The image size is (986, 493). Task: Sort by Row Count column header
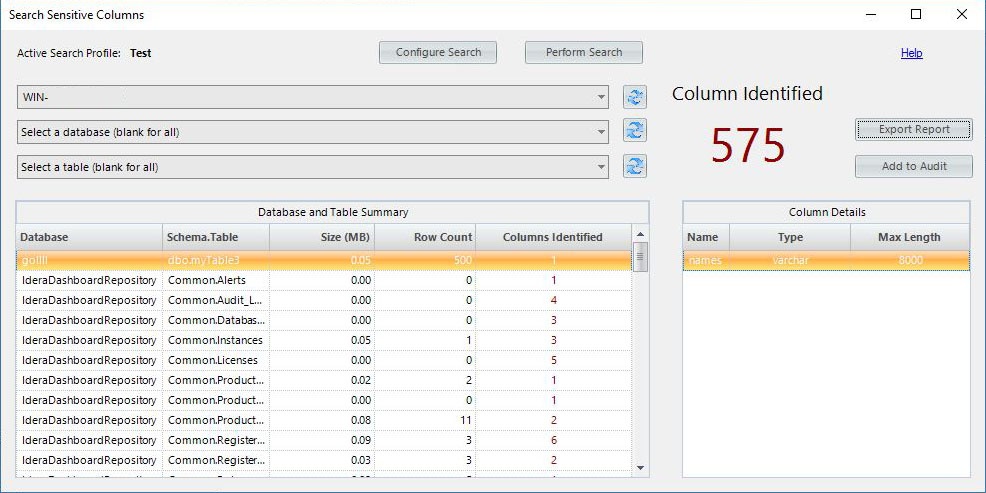(425, 237)
